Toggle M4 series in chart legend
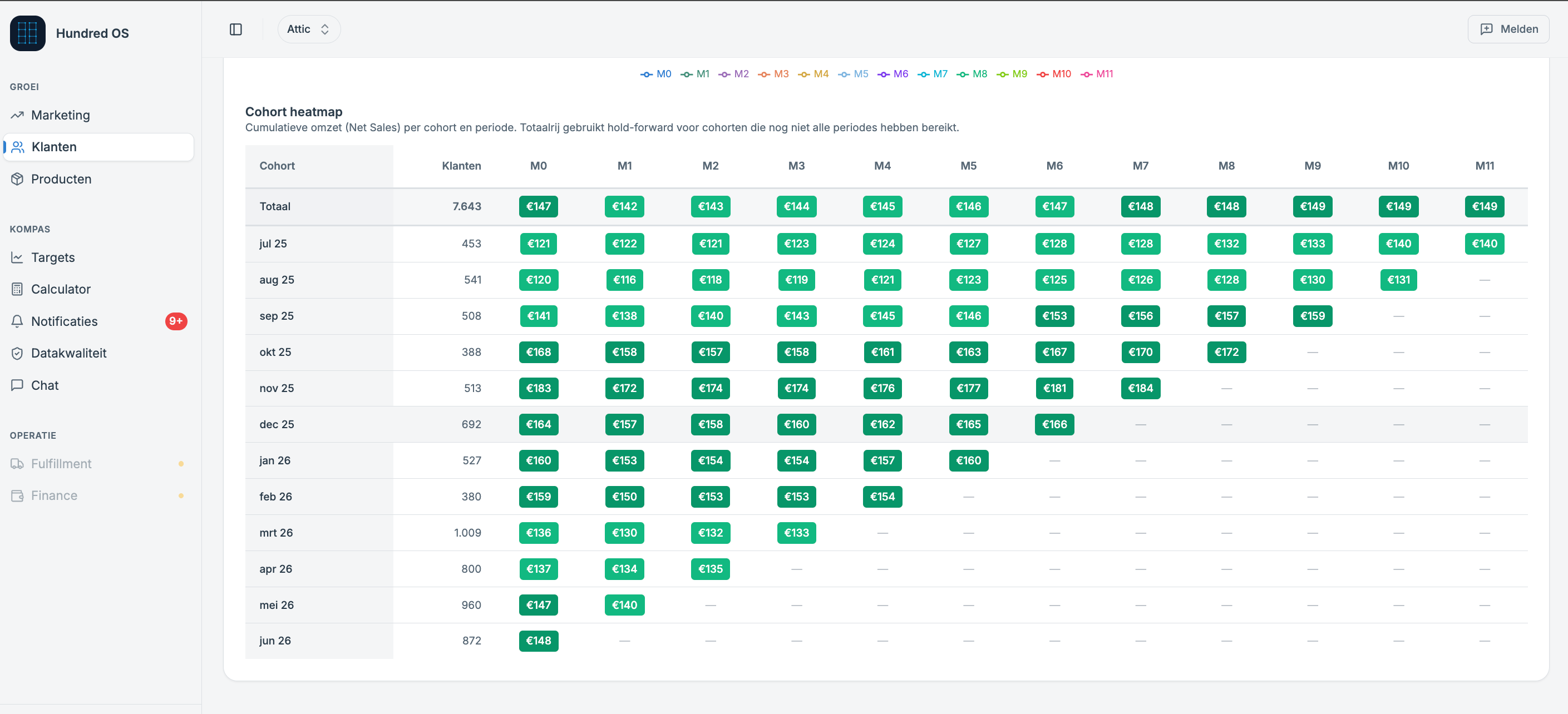1568x714 pixels. point(813,73)
